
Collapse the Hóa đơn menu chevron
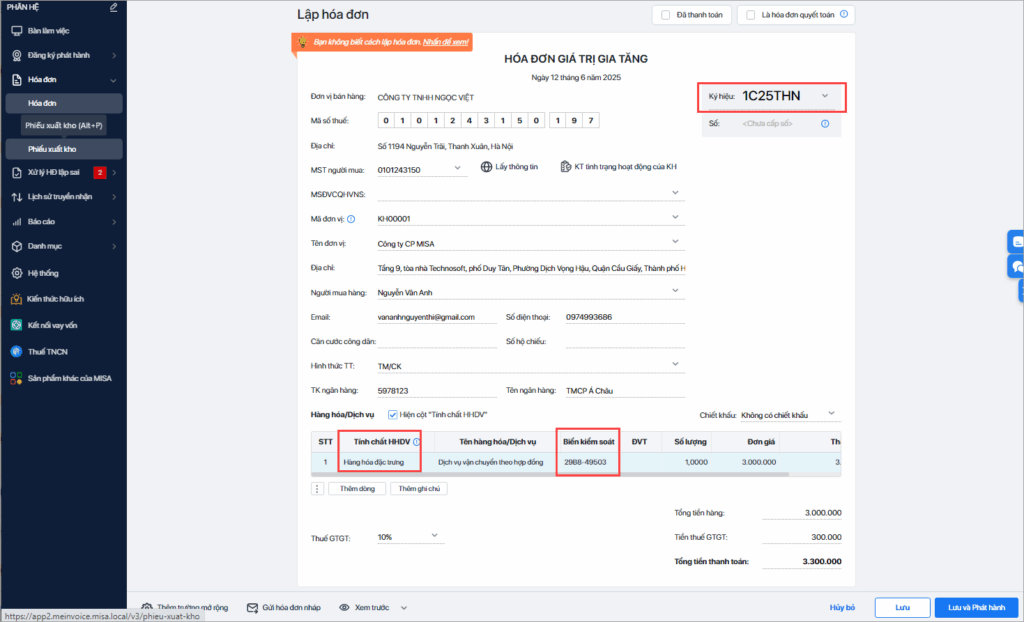[114, 80]
